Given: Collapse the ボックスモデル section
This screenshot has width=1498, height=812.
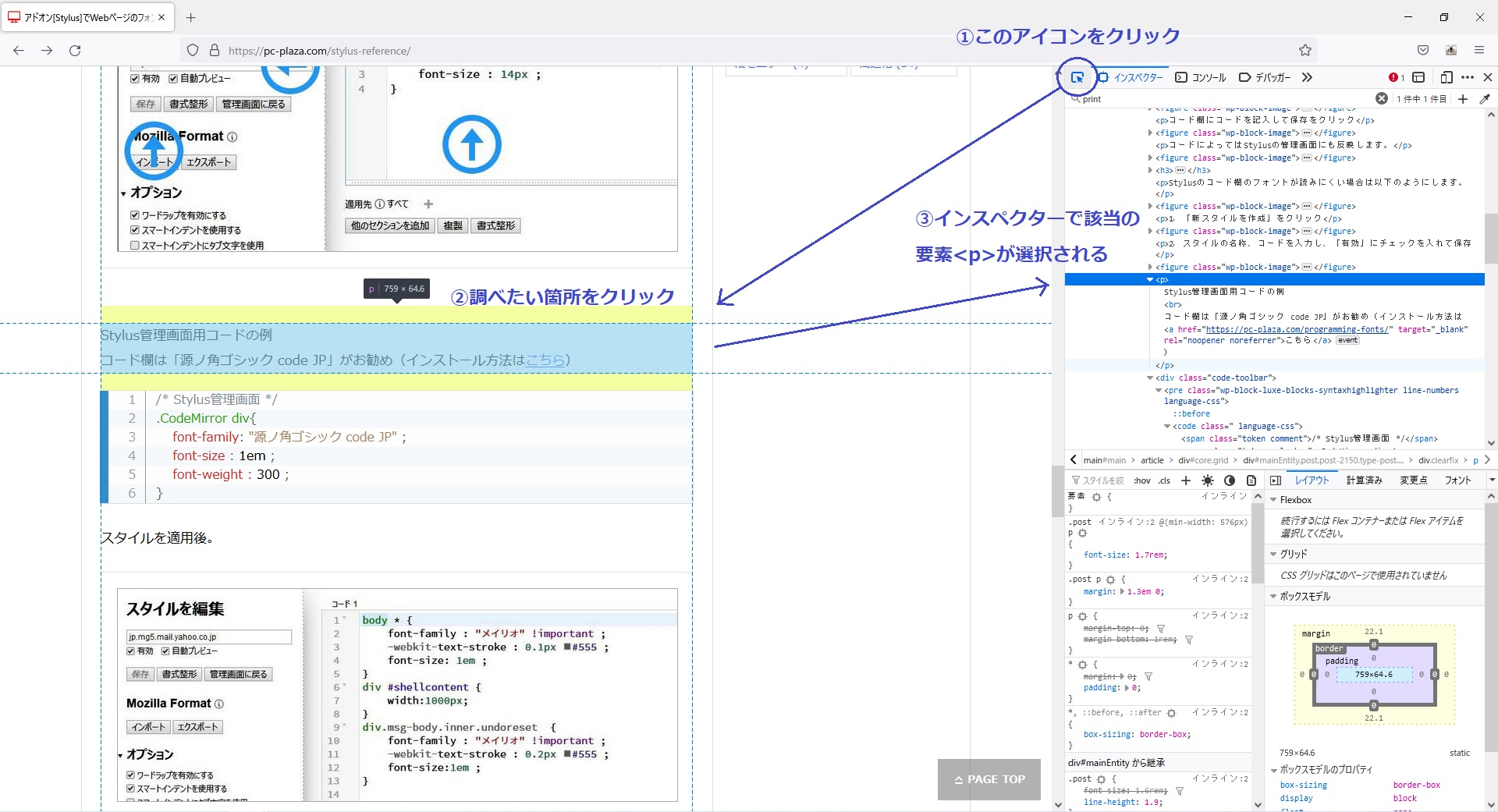Looking at the screenshot, I should (x=1274, y=597).
